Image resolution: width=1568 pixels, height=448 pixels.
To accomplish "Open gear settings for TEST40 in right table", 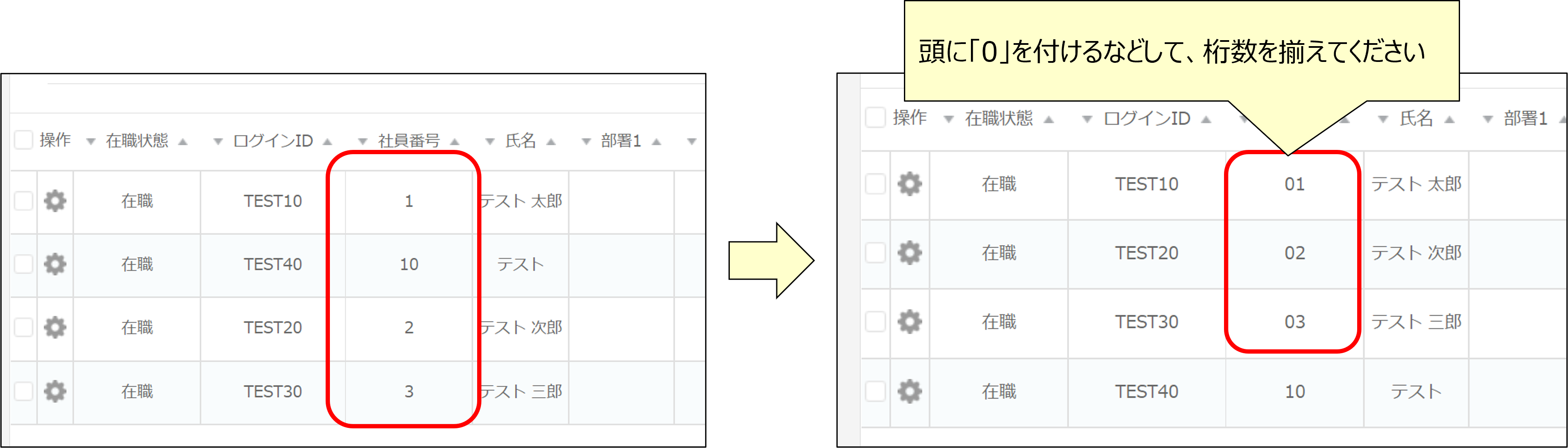I will coord(909,391).
